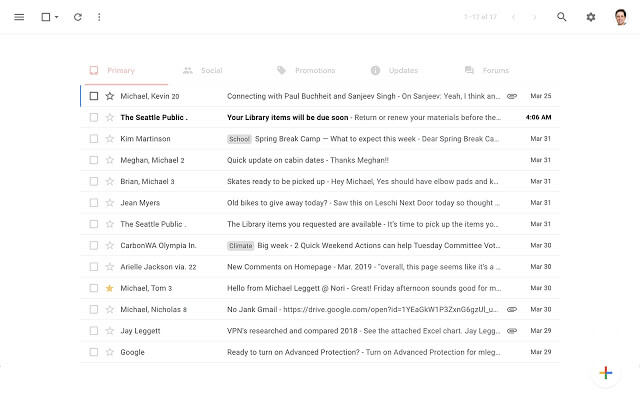
Task: Click the search magnifier icon
Action: tap(562, 17)
